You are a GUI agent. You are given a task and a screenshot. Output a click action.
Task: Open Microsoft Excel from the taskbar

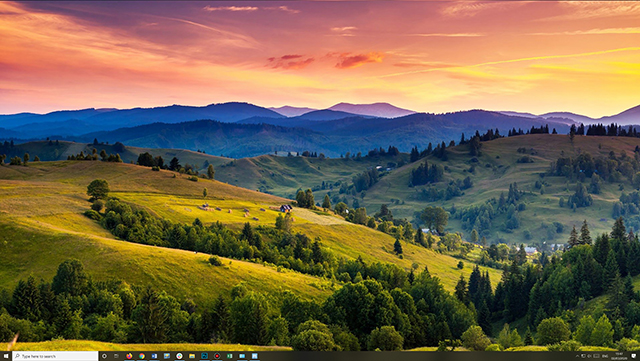230,356
